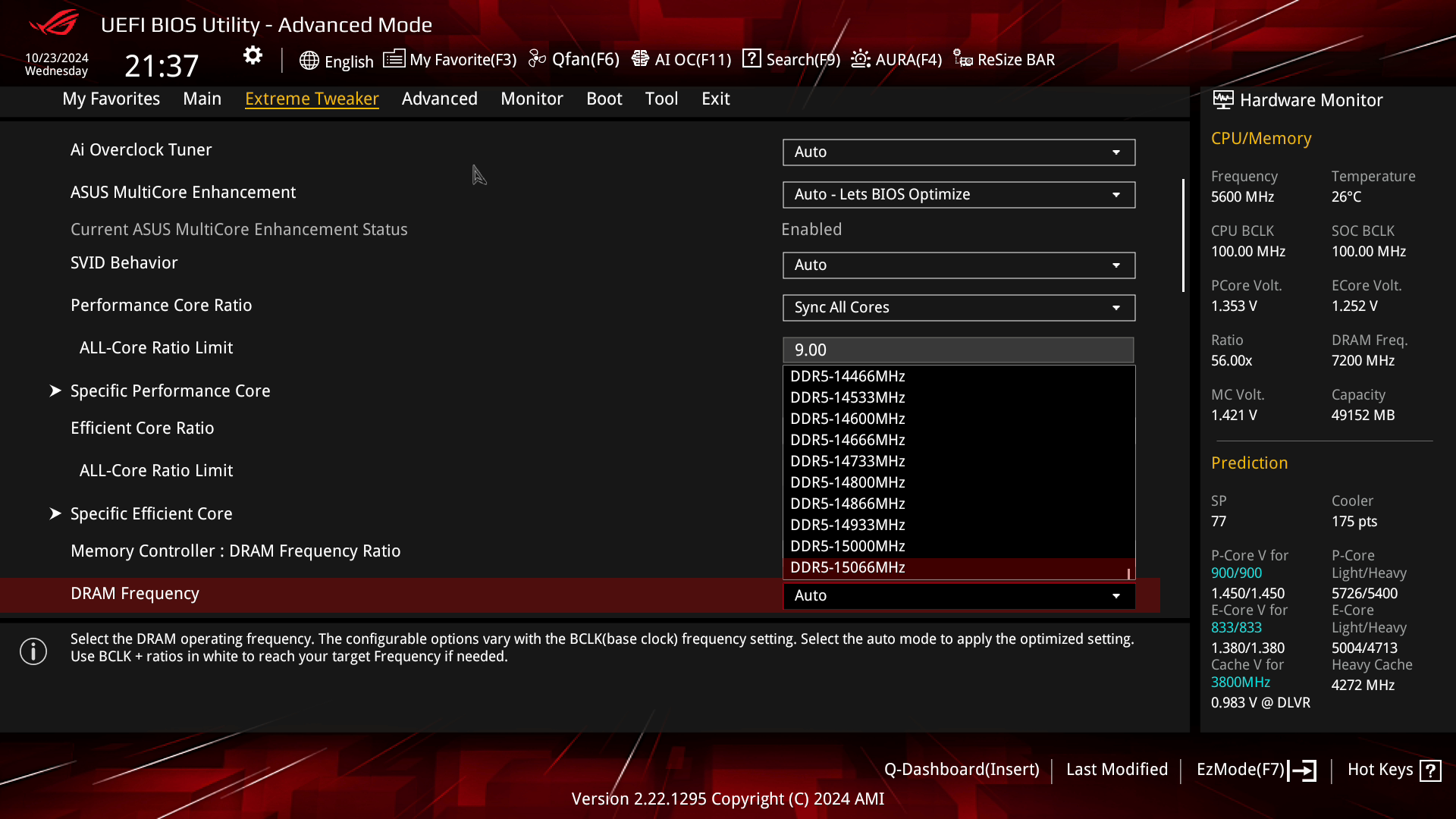Viewport: 1456px width, 819px height.
Task: Open ASUS MultiCore Enhancement dropdown
Action: (x=959, y=194)
